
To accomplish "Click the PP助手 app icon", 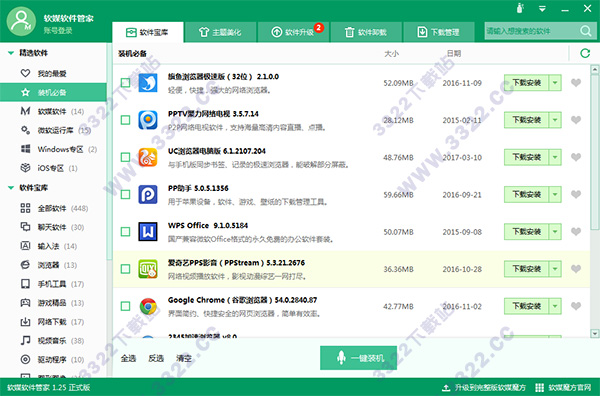I will pyautogui.click(x=148, y=194).
